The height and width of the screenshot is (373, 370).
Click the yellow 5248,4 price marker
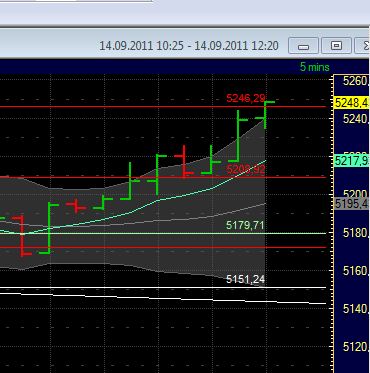352,103
